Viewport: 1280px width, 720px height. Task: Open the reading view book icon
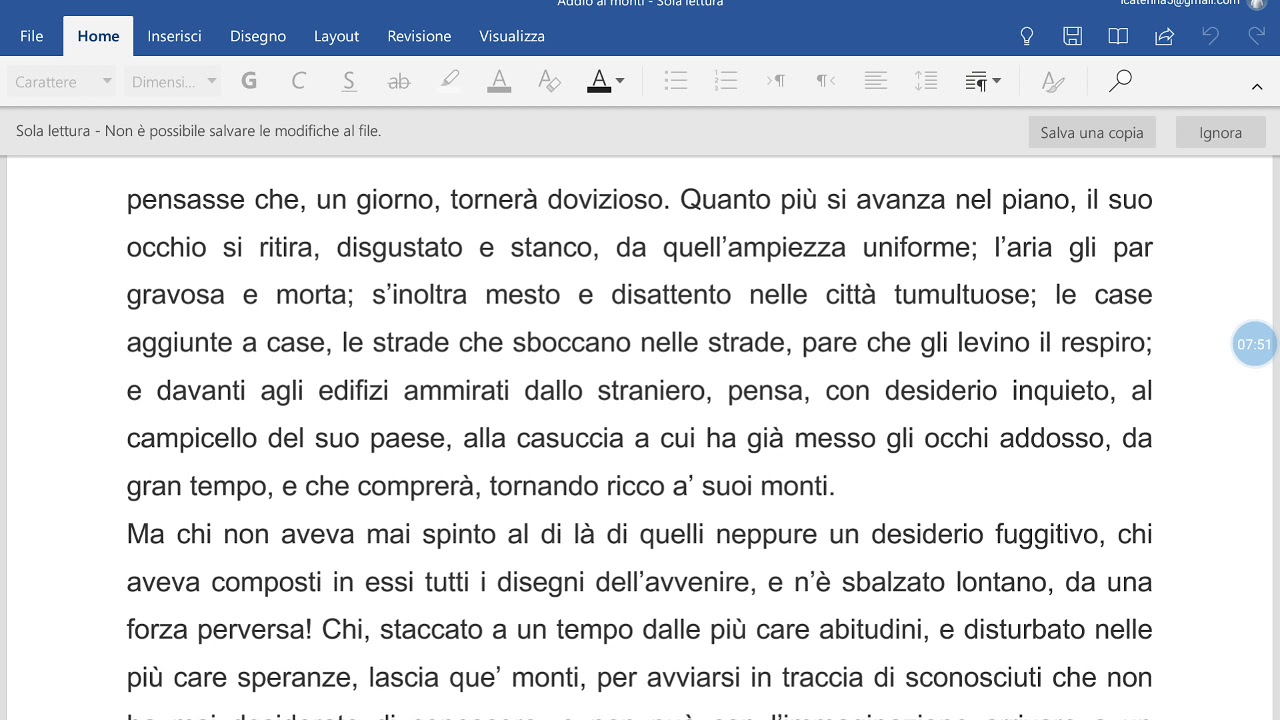[x=1118, y=36]
